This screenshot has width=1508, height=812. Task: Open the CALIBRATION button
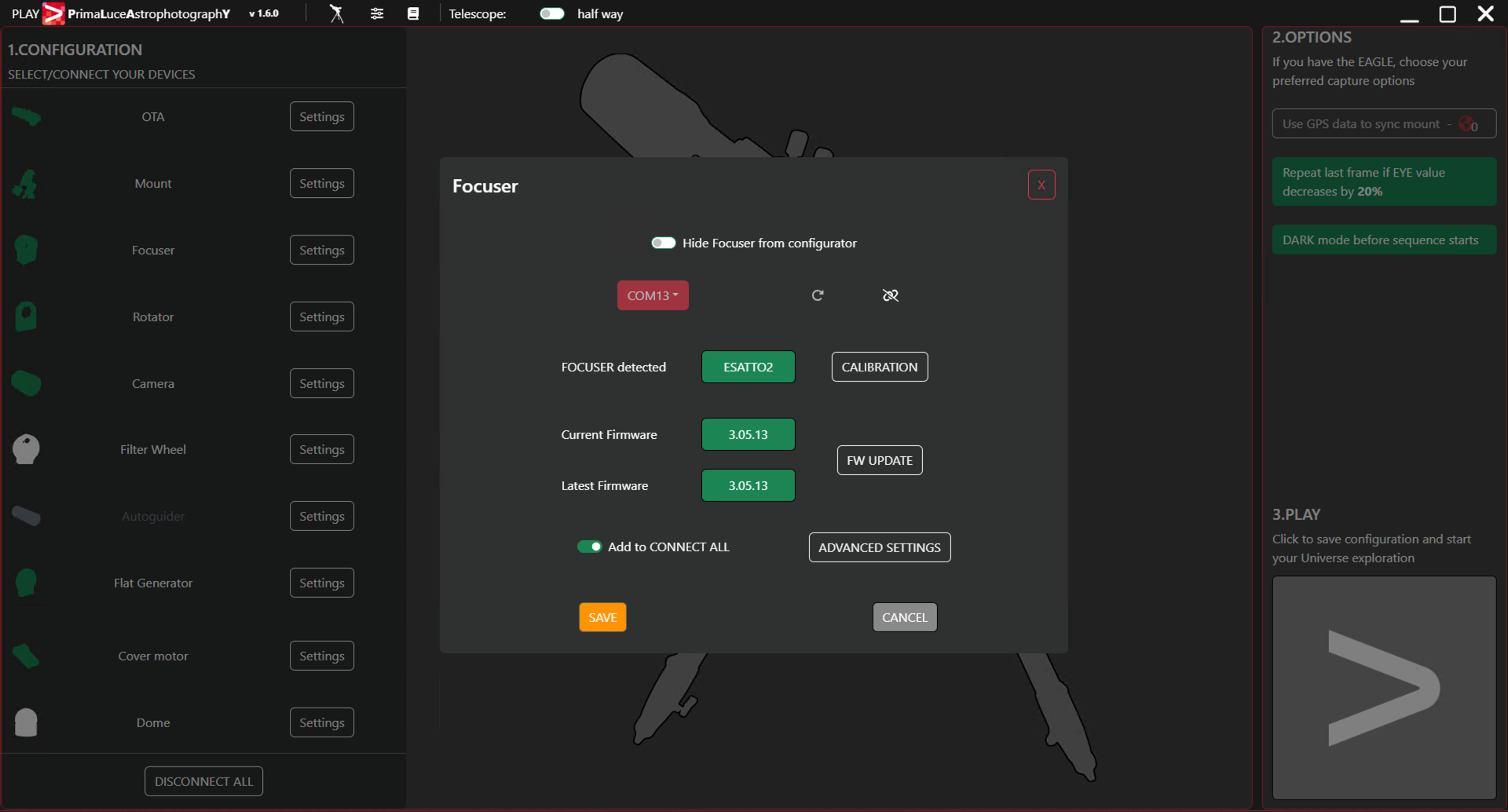880,367
